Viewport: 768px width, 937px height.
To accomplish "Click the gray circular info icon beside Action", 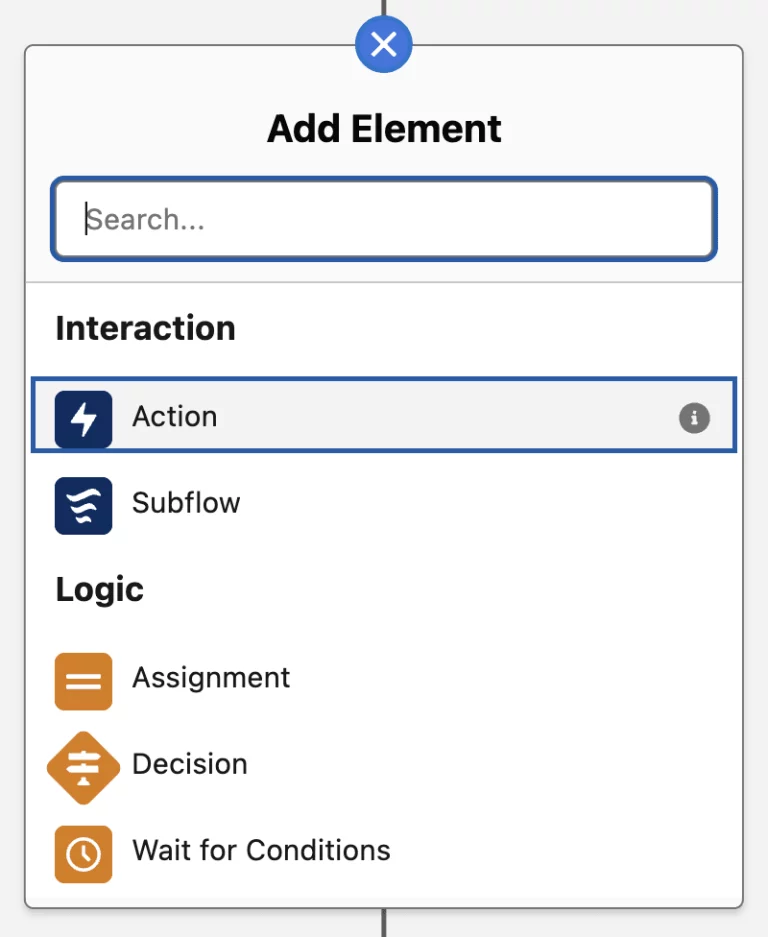I will (694, 419).
